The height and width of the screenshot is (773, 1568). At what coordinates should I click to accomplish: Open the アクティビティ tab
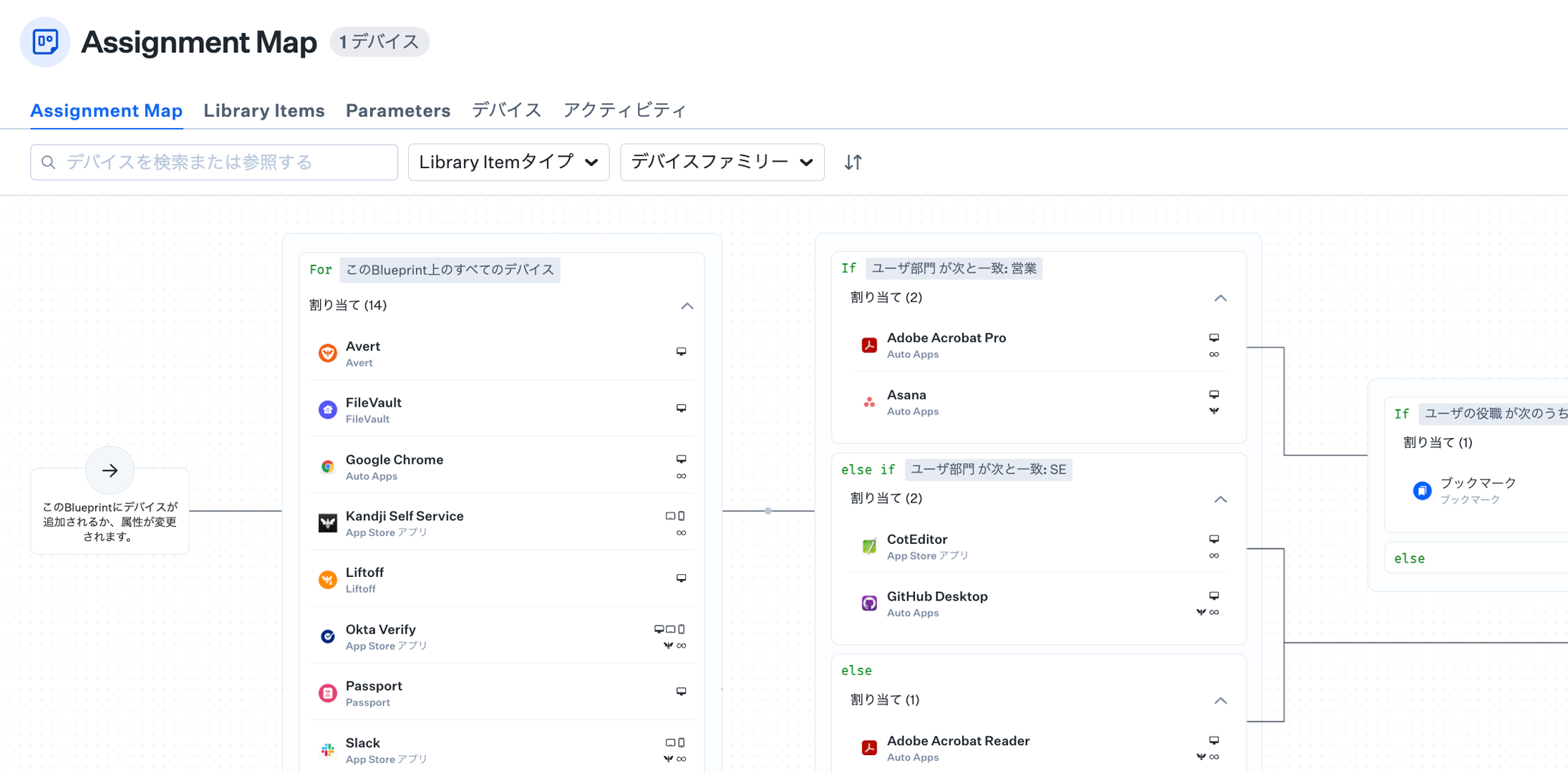coord(624,110)
